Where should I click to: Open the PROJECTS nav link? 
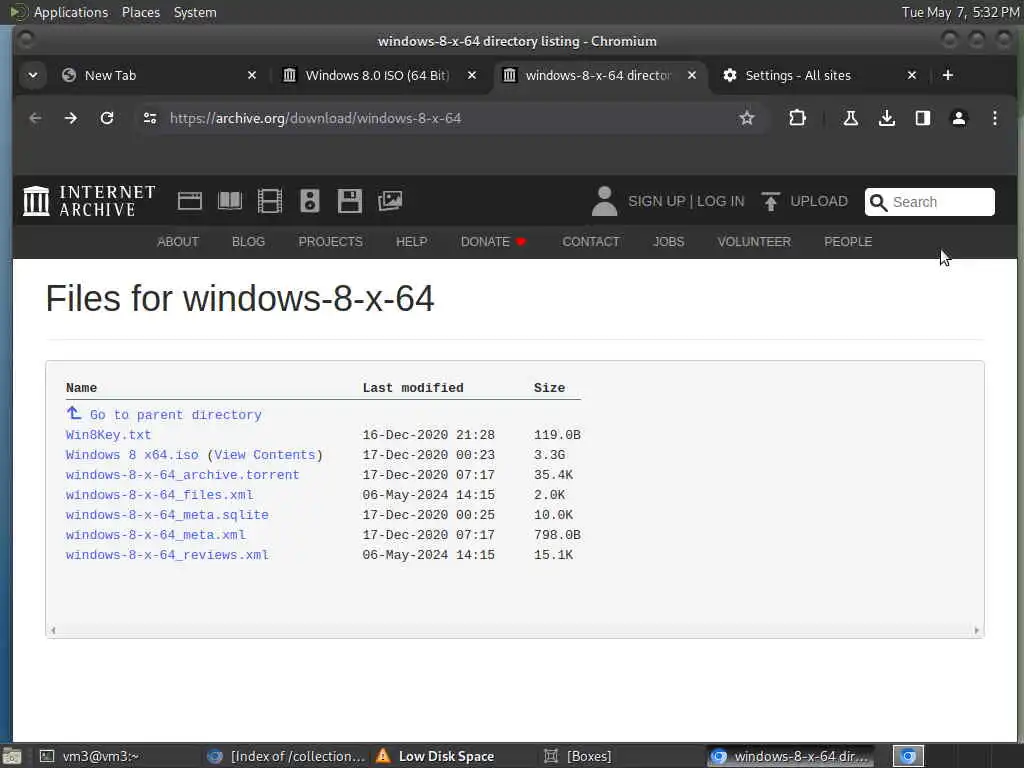click(330, 242)
